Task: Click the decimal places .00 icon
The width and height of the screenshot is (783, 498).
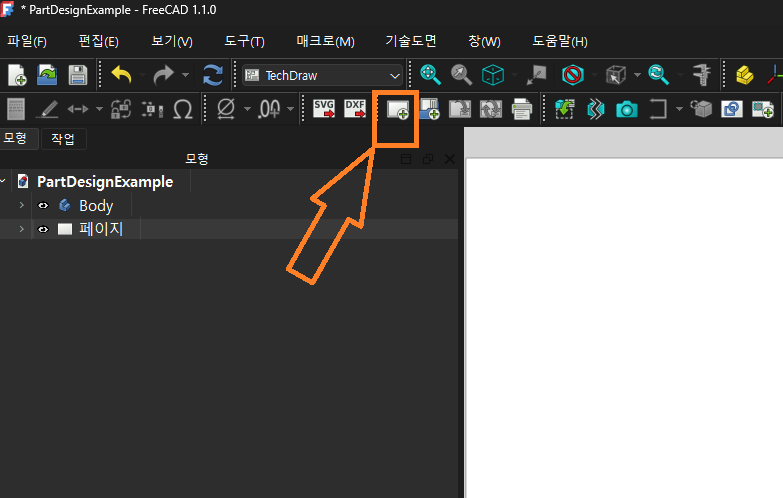Action: [269, 109]
